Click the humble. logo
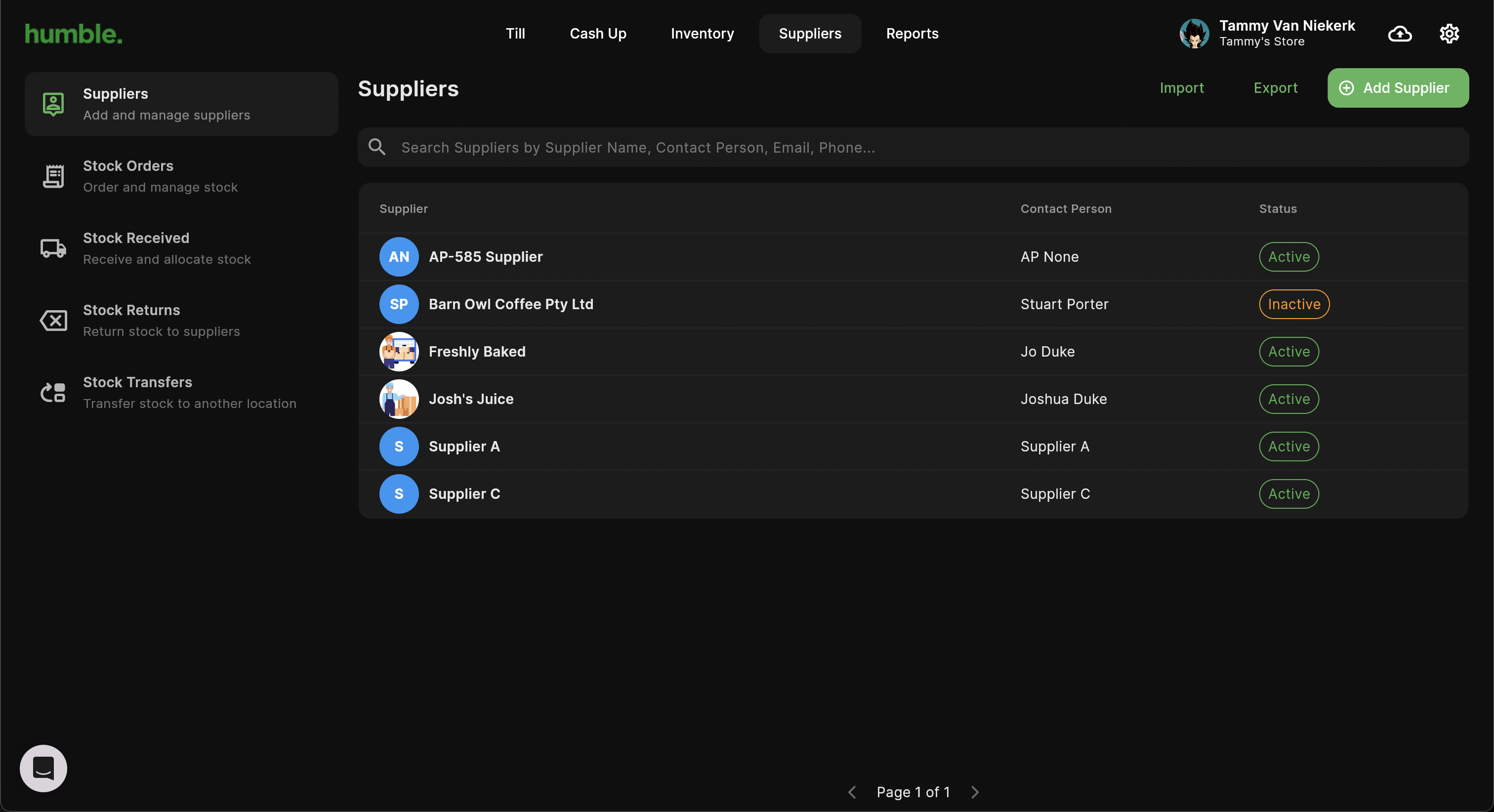The width and height of the screenshot is (1494, 812). point(74,34)
